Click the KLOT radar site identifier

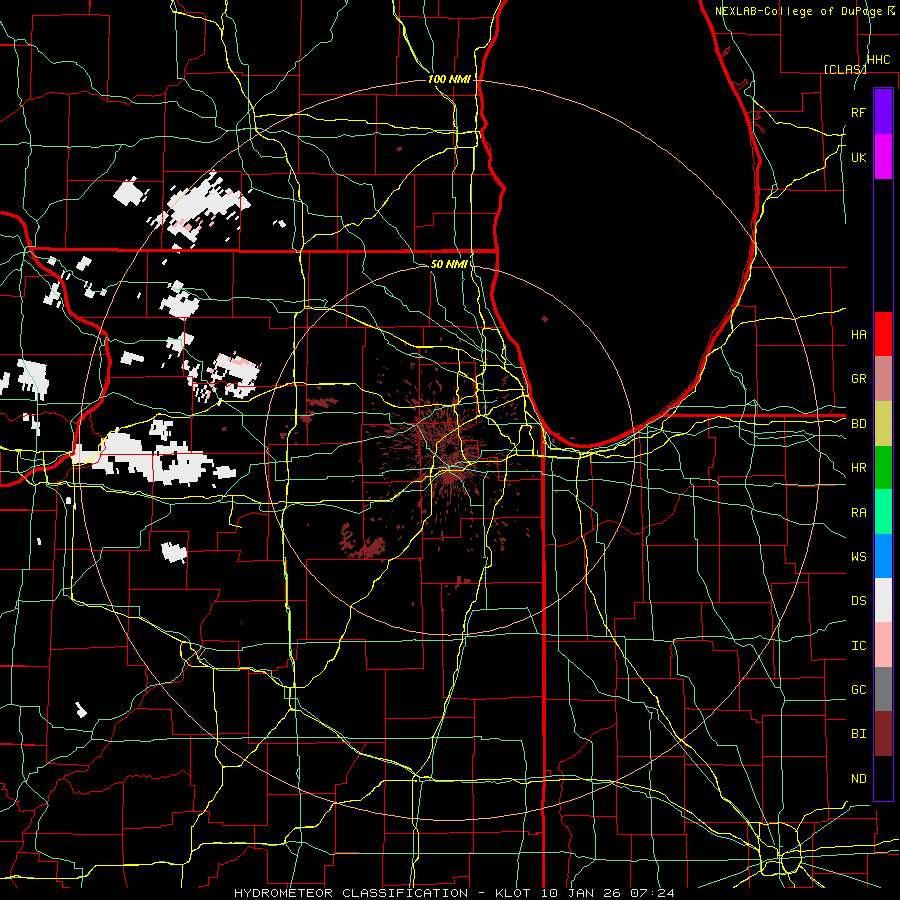pyautogui.click(x=514, y=893)
